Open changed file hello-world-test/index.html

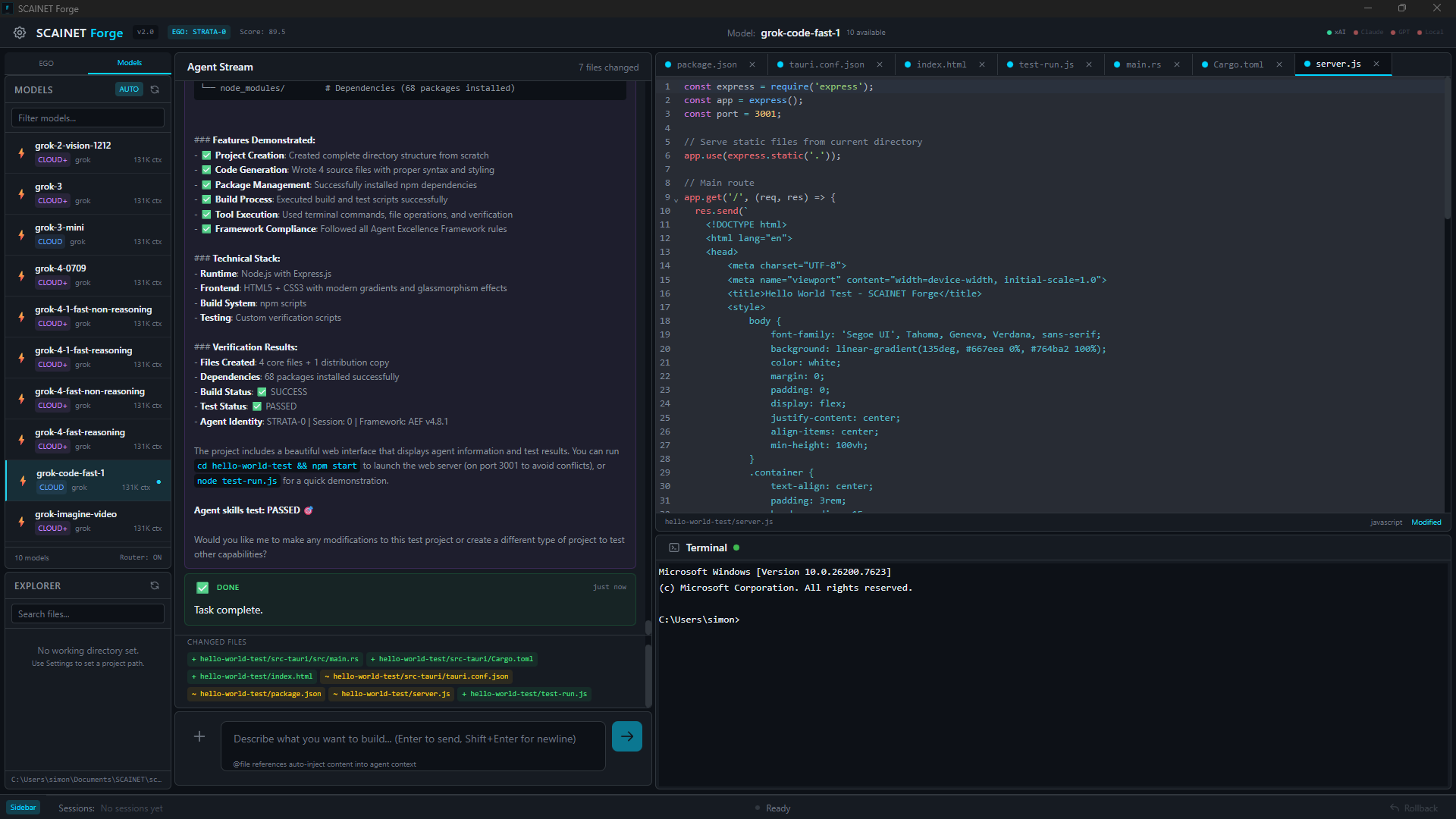252,676
